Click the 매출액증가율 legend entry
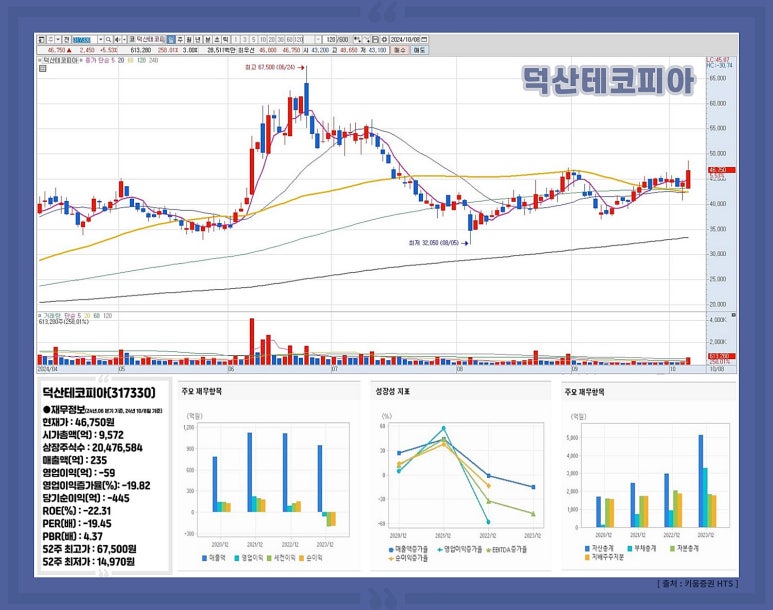The width and height of the screenshot is (773, 610). [408, 549]
